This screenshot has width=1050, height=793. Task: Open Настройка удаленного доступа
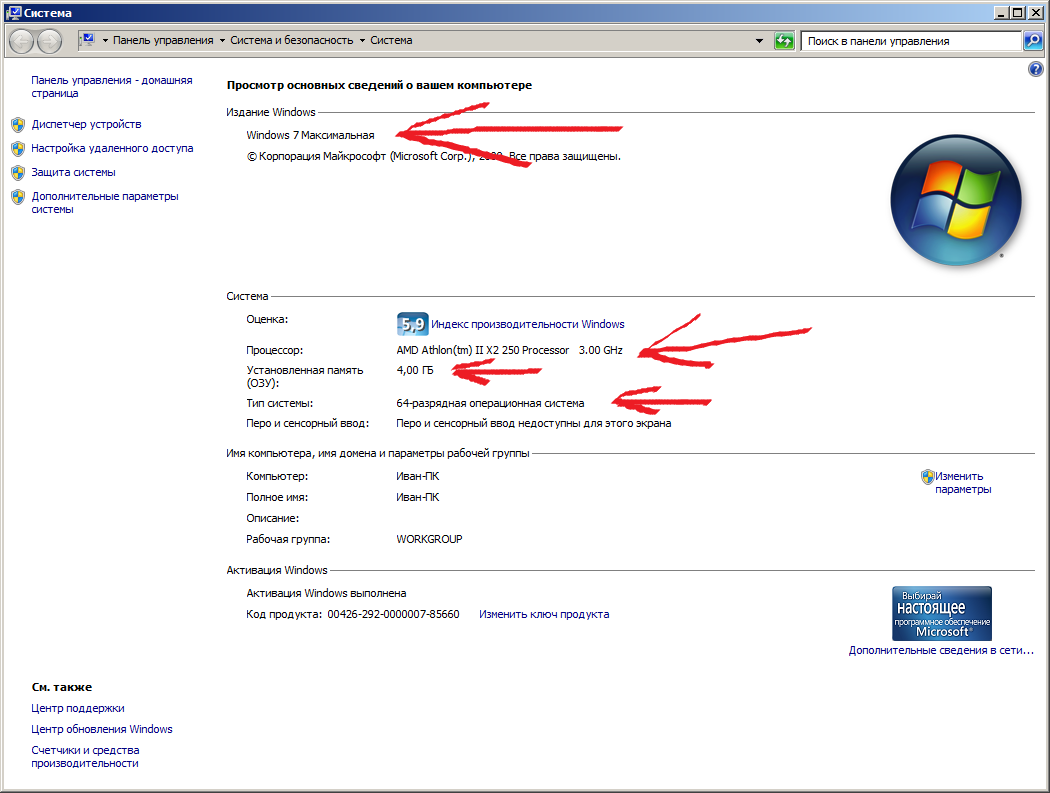[x=112, y=148]
